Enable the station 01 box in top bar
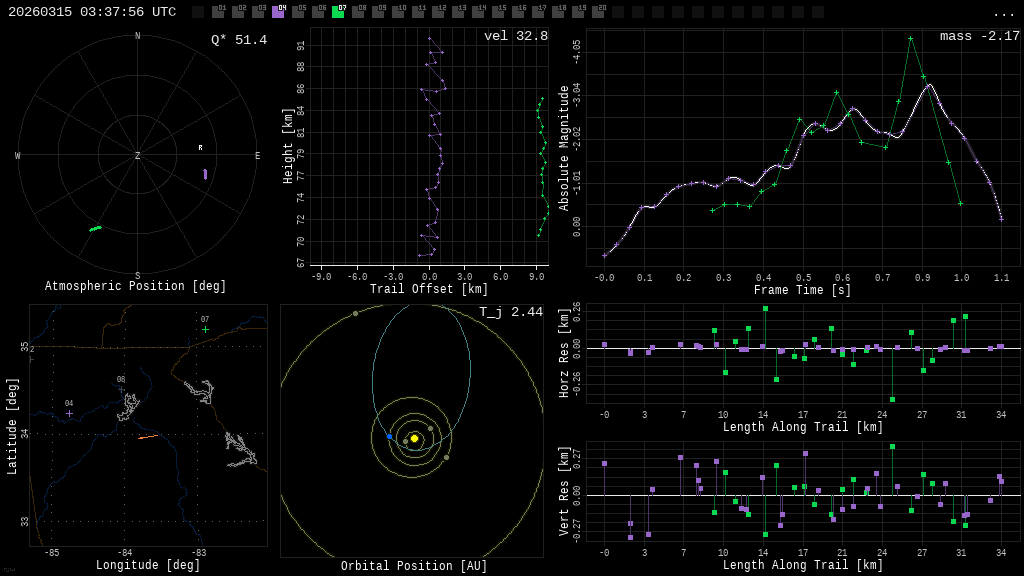Screen dimensions: 1024x576 tap(218, 12)
